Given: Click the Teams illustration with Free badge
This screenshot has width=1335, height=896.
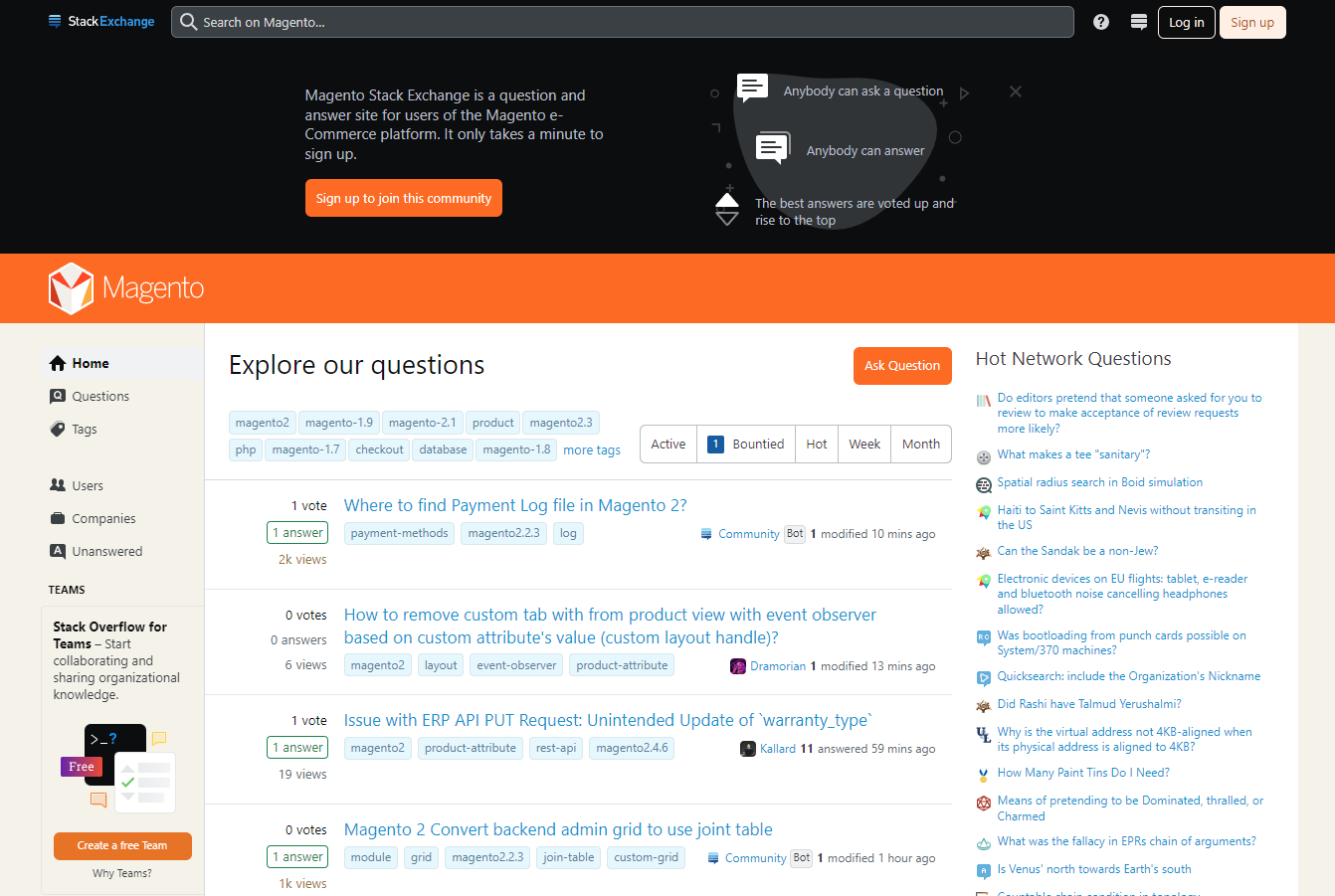Looking at the screenshot, I should point(118,769).
